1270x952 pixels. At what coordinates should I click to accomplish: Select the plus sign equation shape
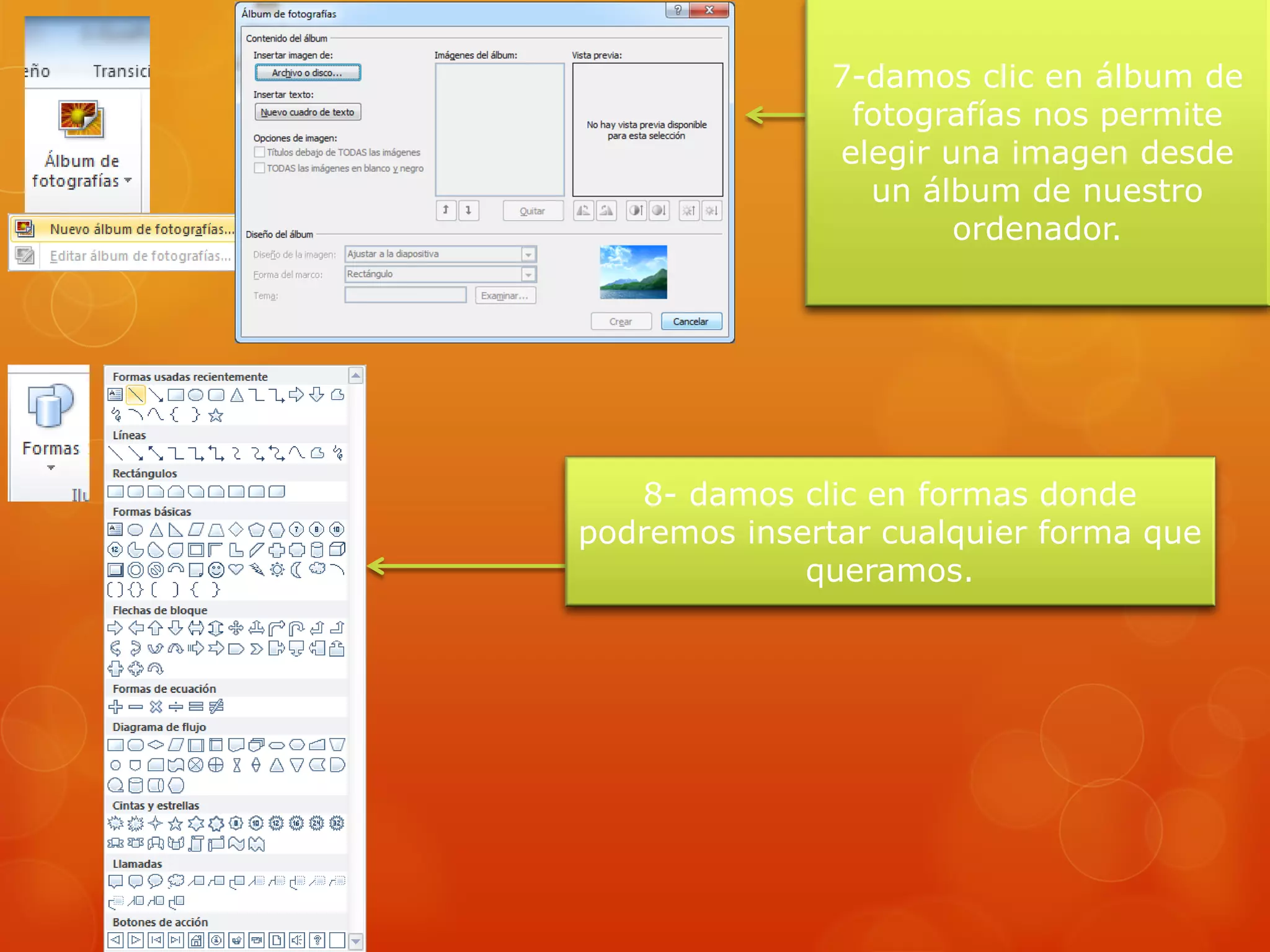pyautogui.click(x=115, y=707)
